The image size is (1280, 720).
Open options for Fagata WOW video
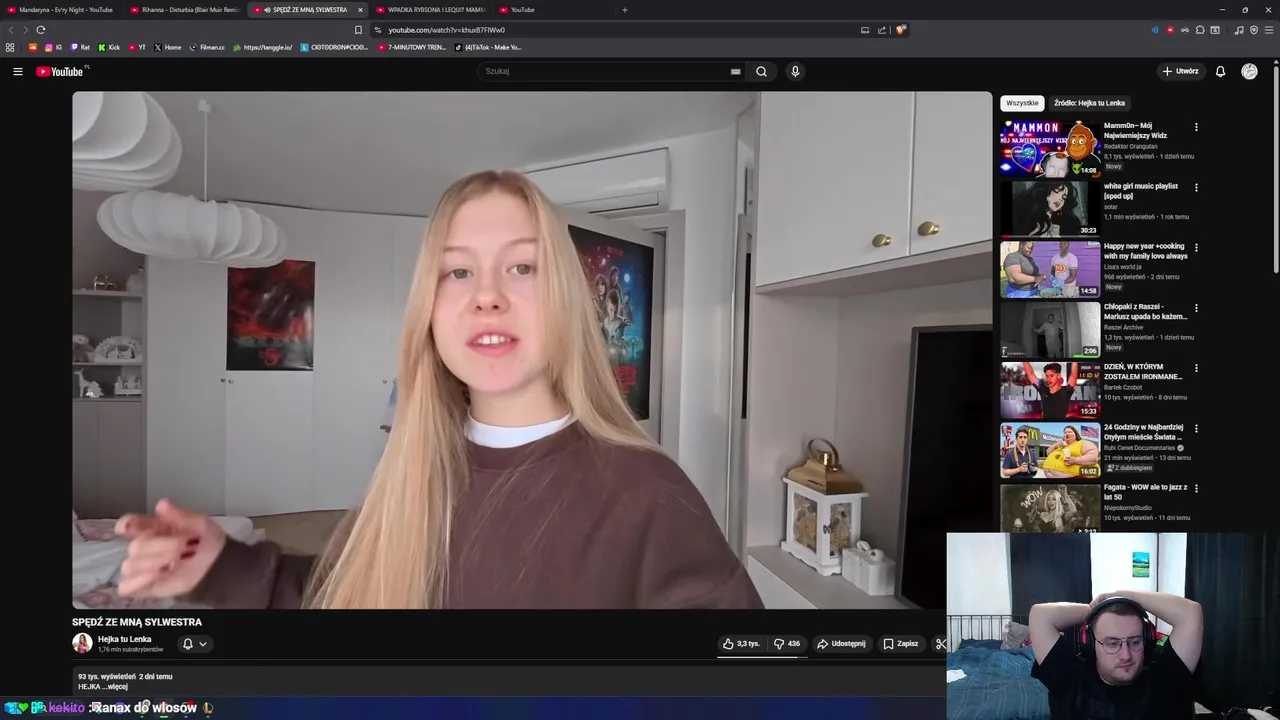coord(1196,488)
